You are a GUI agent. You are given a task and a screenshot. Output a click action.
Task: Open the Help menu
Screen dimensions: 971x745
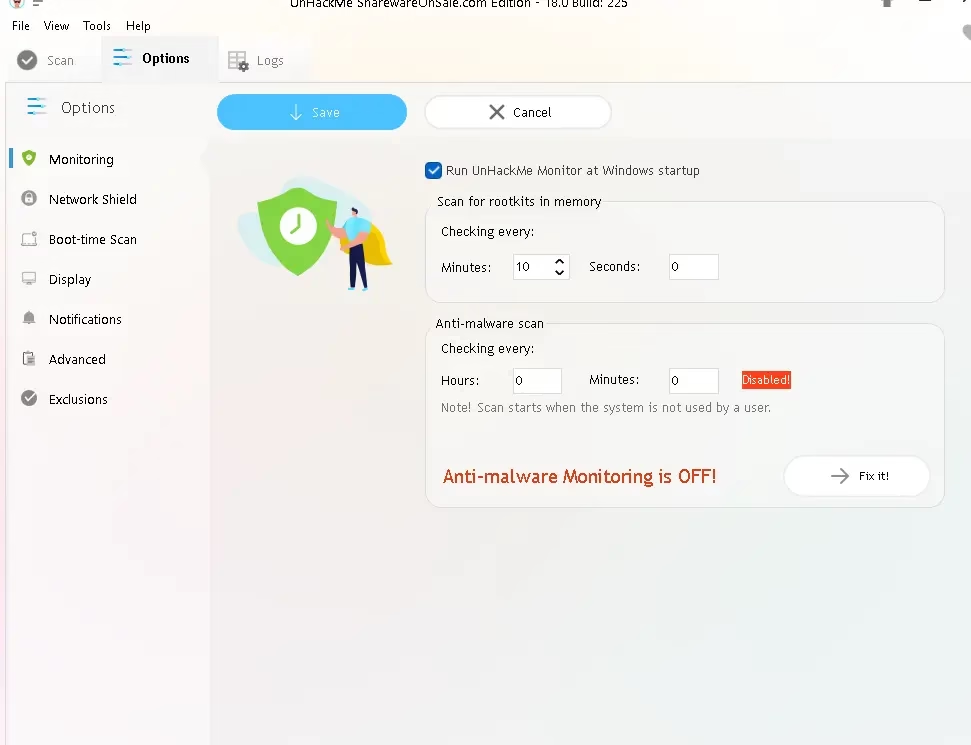click(138, 26)
